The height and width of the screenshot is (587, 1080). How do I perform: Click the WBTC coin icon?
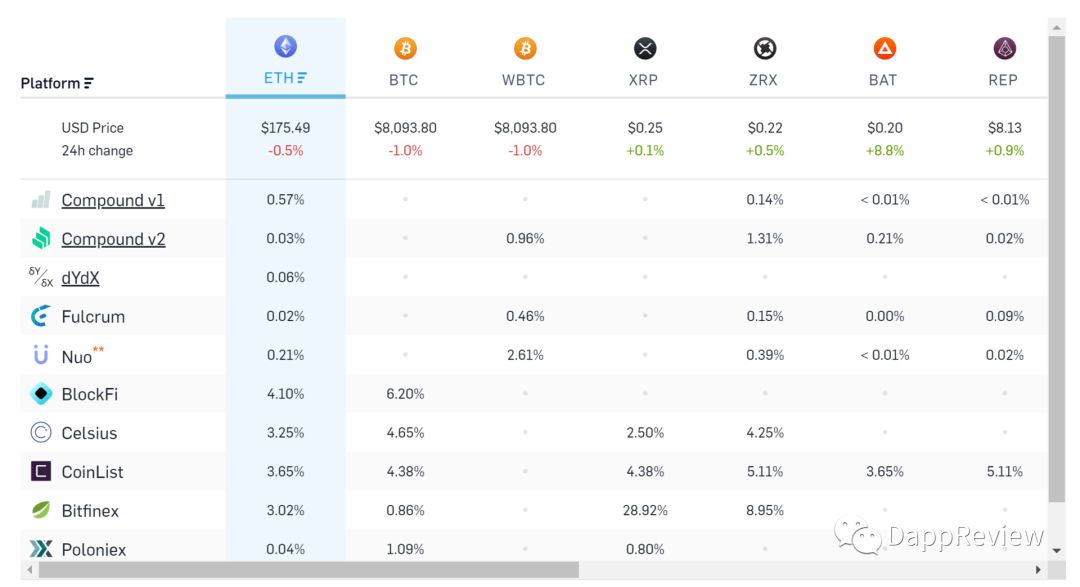(x=525, y=49)
